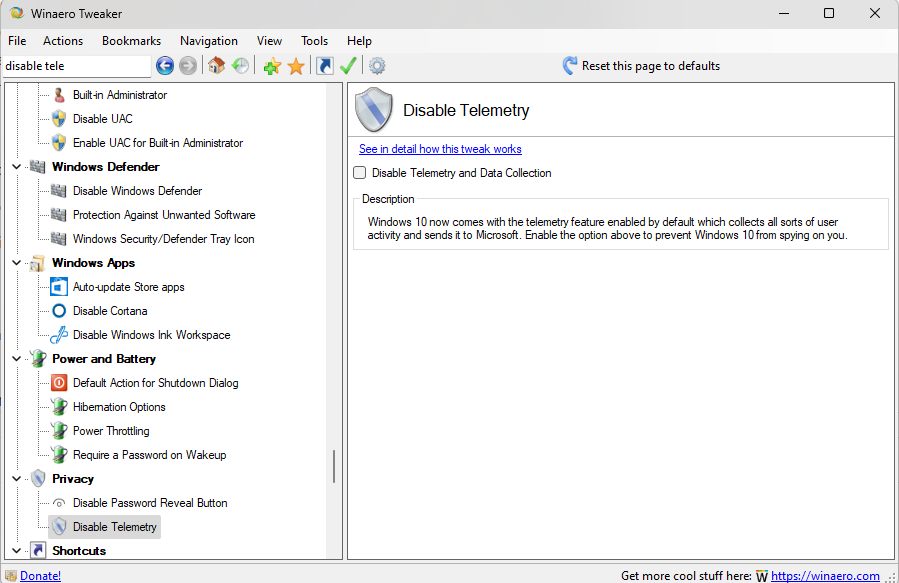Image resolution: width=899 pixels, height=583 pixels.
Task: Open 'See in detail how this tweak works' link
Action: [x=440, y=149]
